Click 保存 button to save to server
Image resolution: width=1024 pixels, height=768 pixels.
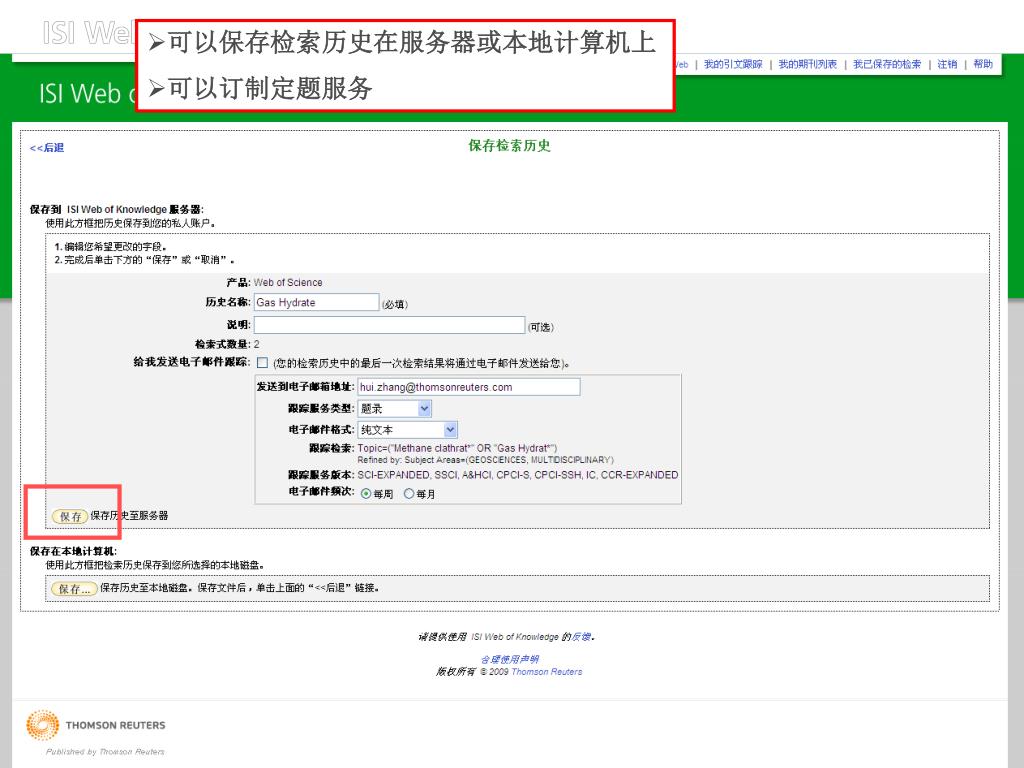[x=70, y=516]
